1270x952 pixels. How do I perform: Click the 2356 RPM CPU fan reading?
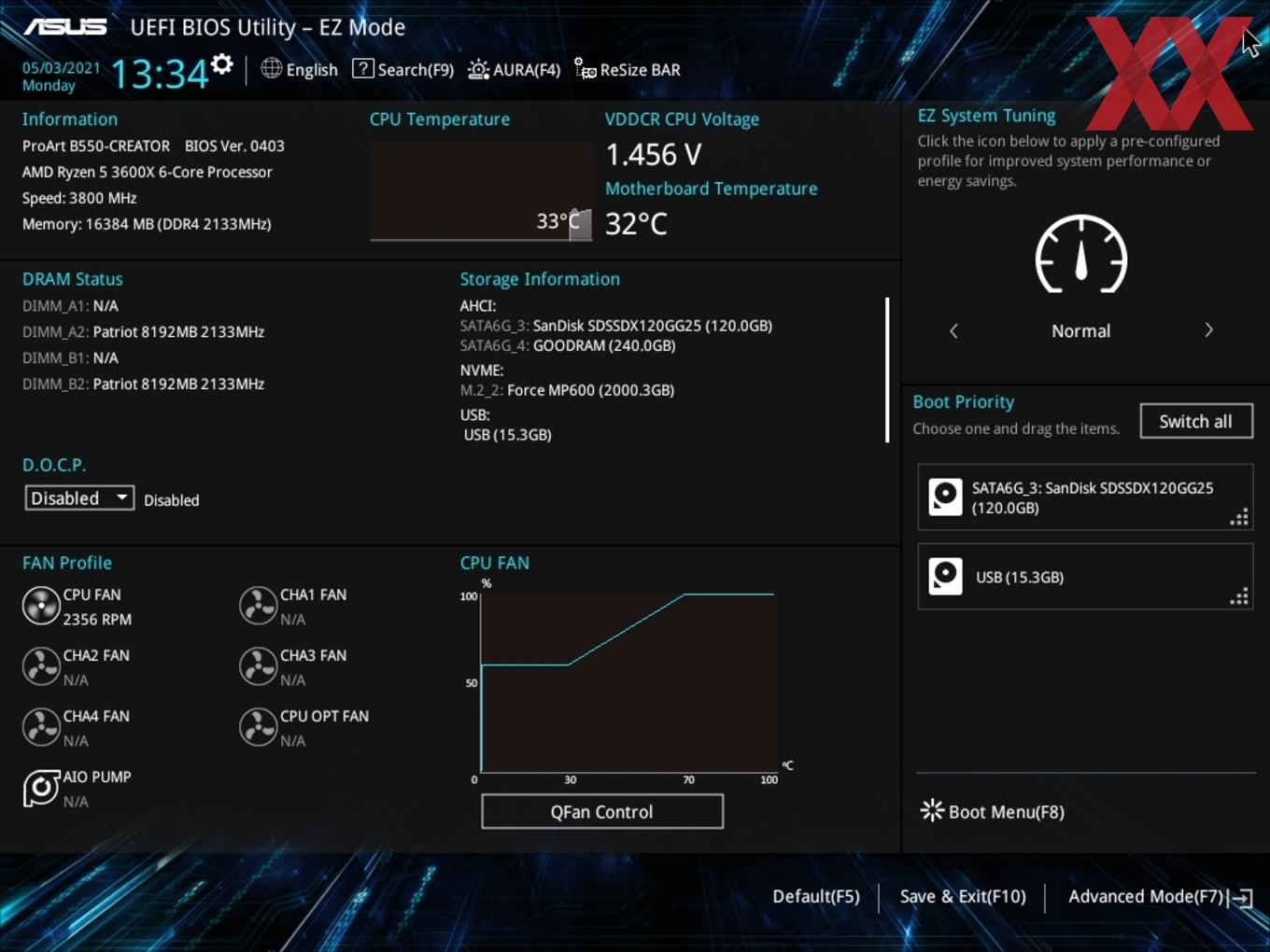(x=97, y=619)
